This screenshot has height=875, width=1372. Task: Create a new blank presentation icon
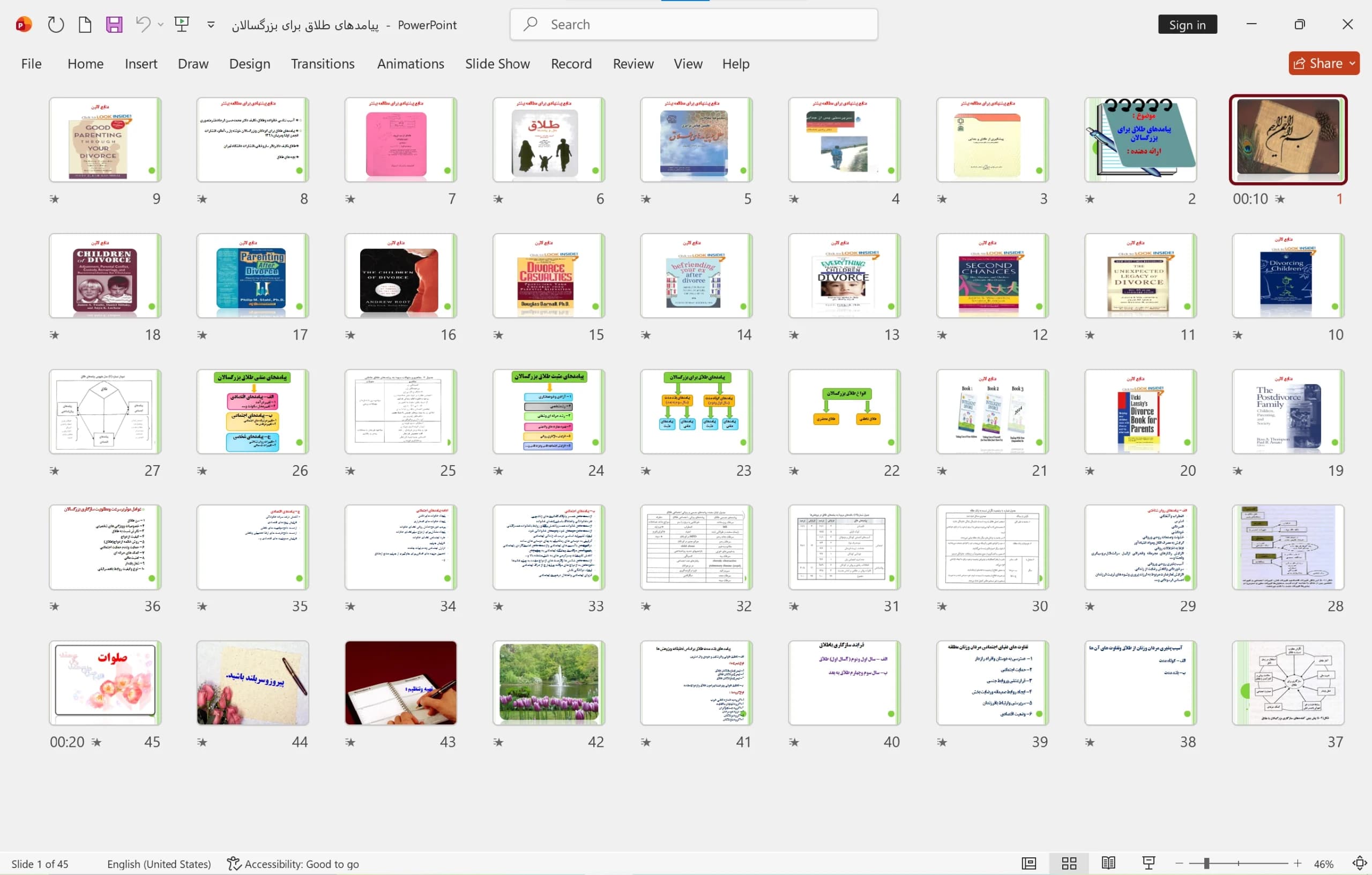85,25
